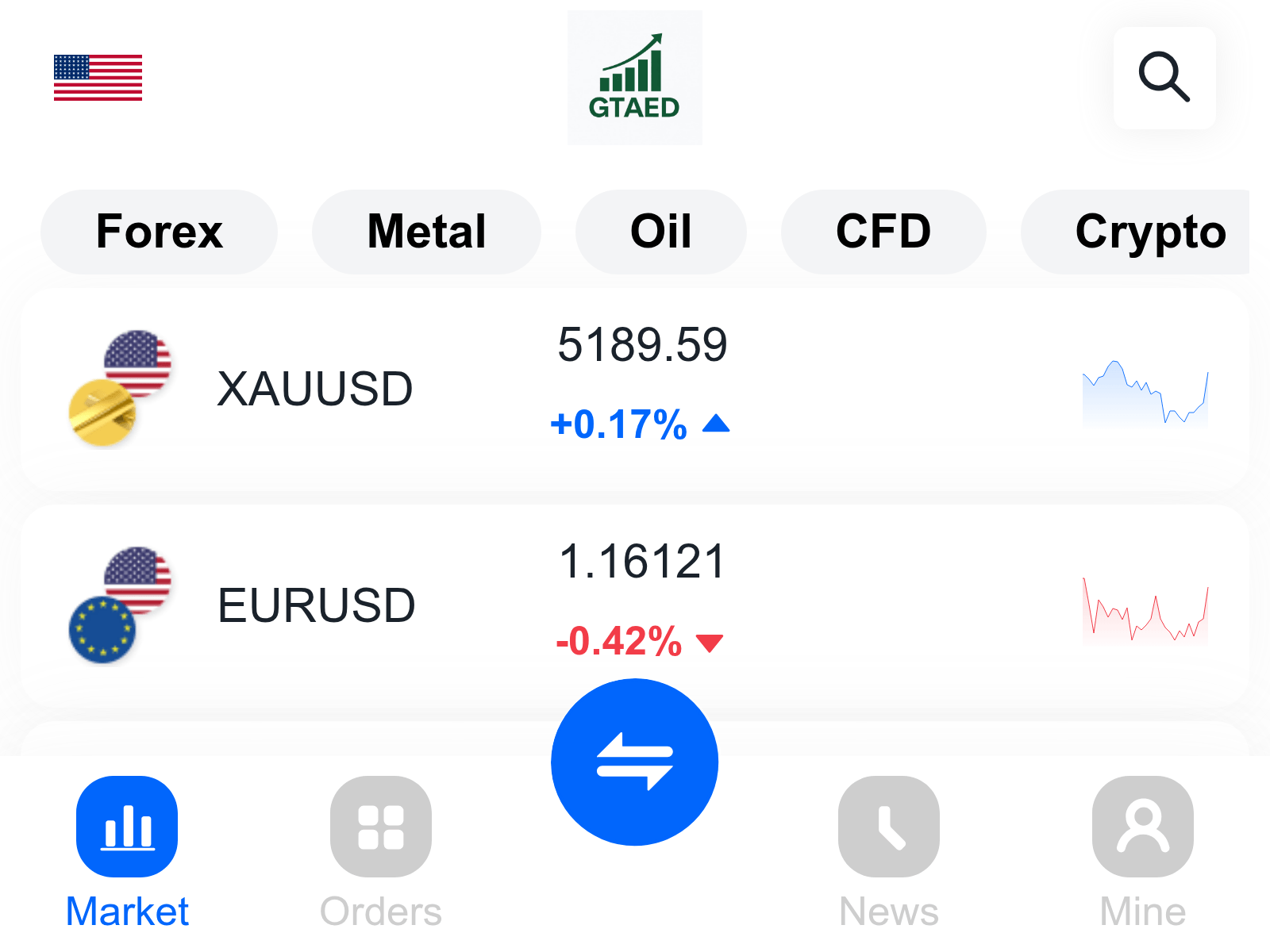Open the Market bar chart icon
The image size is (1270, 952).
click(x=127, y=827)
